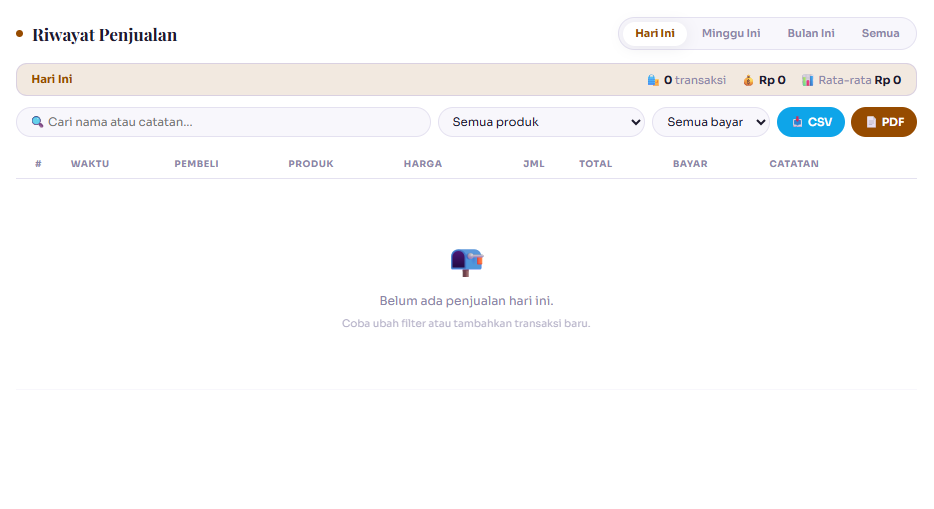Show all sales via Semua tab
This screenshot has height=509, width=934.
coord(880,33)
